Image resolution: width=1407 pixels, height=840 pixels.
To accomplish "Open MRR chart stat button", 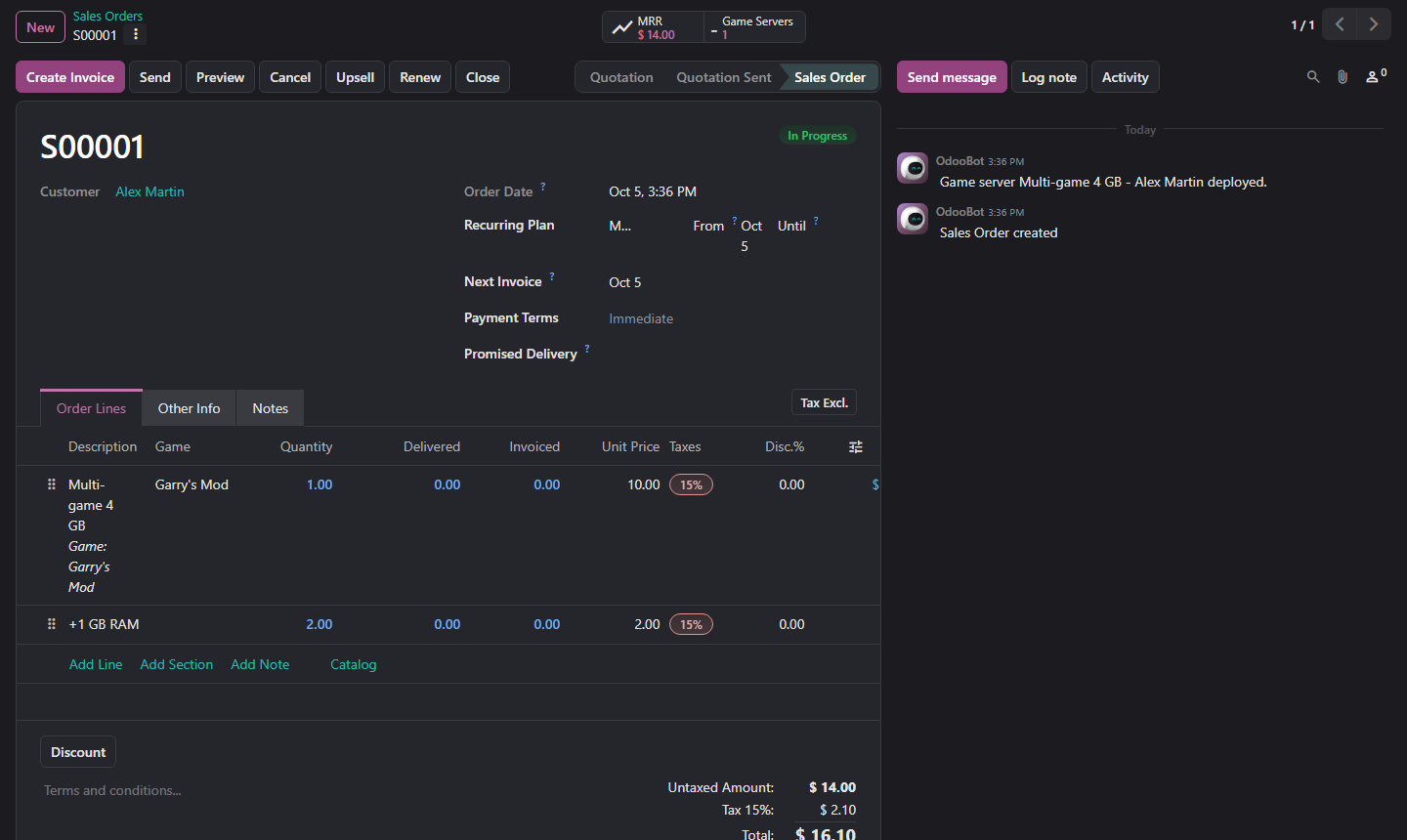I will (x=653, y=27).
